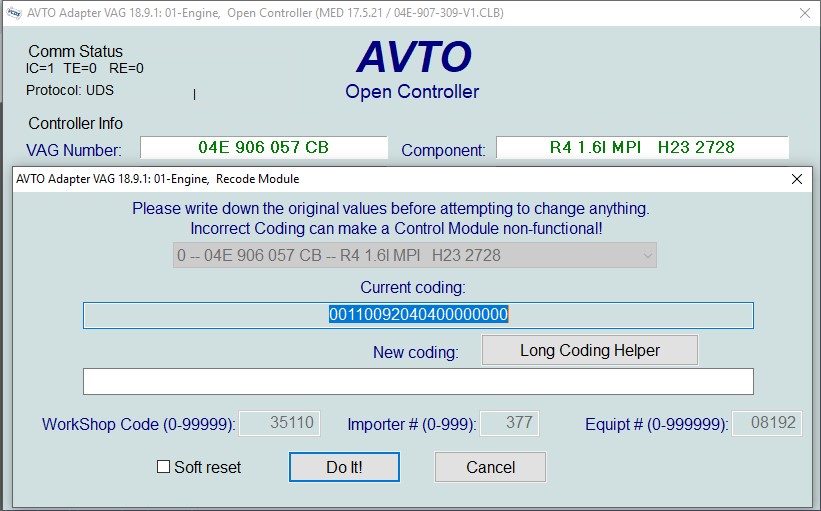Close the Recode Module dialog window

(x=797, y=179)
